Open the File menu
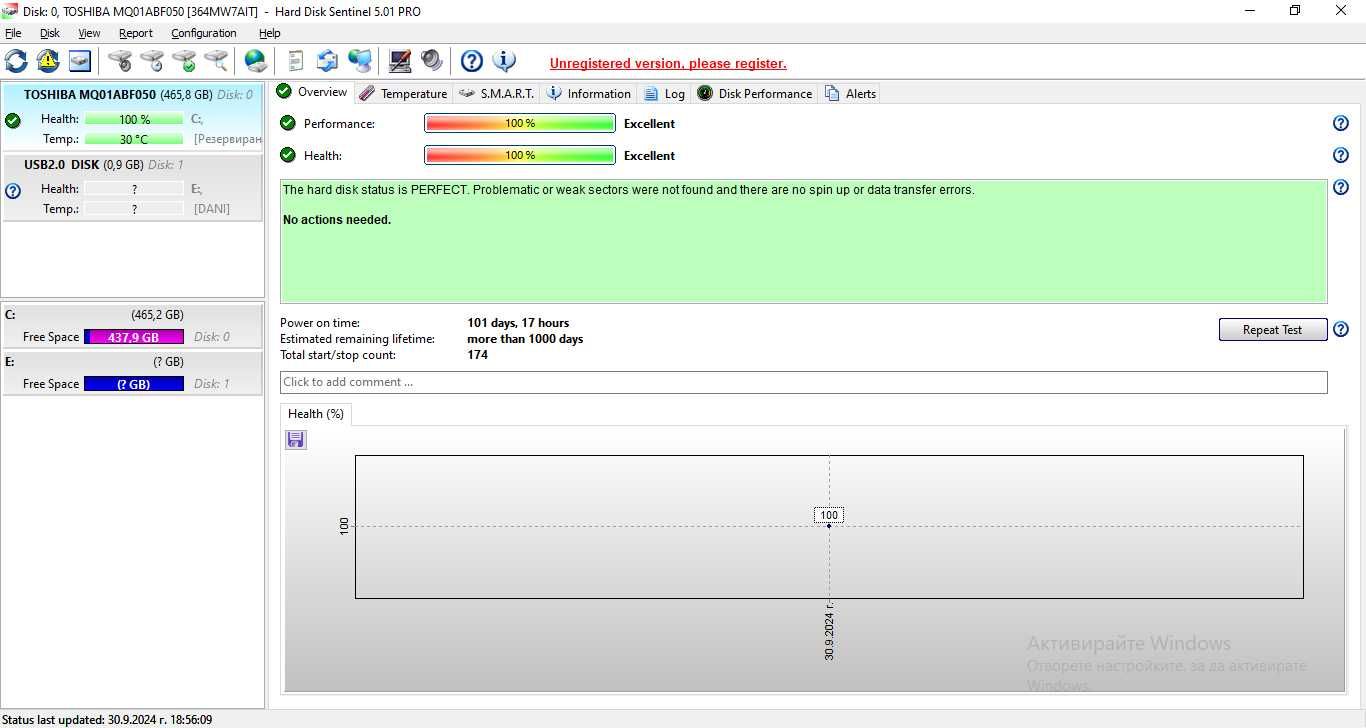The width and height of the screenshot is (1366, 728). (x=13, y=33)
